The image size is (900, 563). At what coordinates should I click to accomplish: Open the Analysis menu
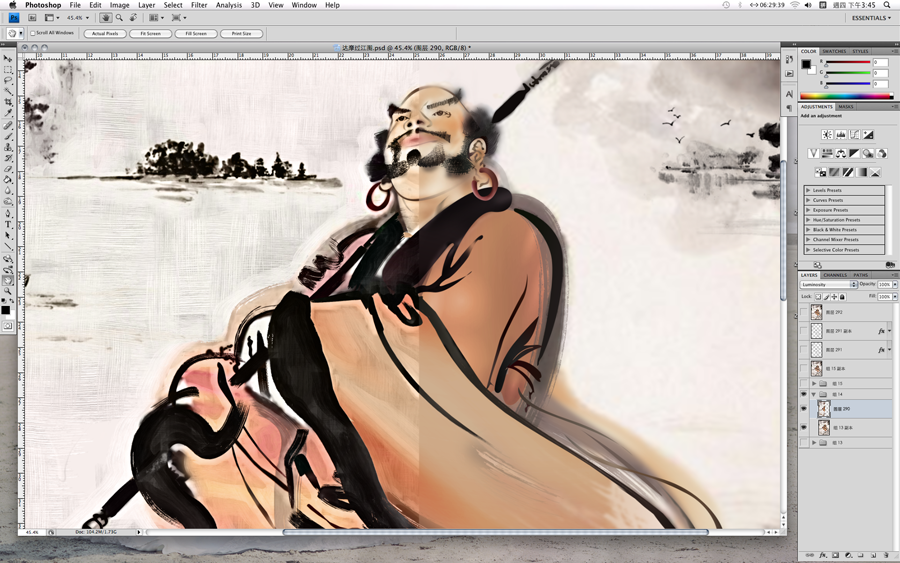click(x=228, y=5)
